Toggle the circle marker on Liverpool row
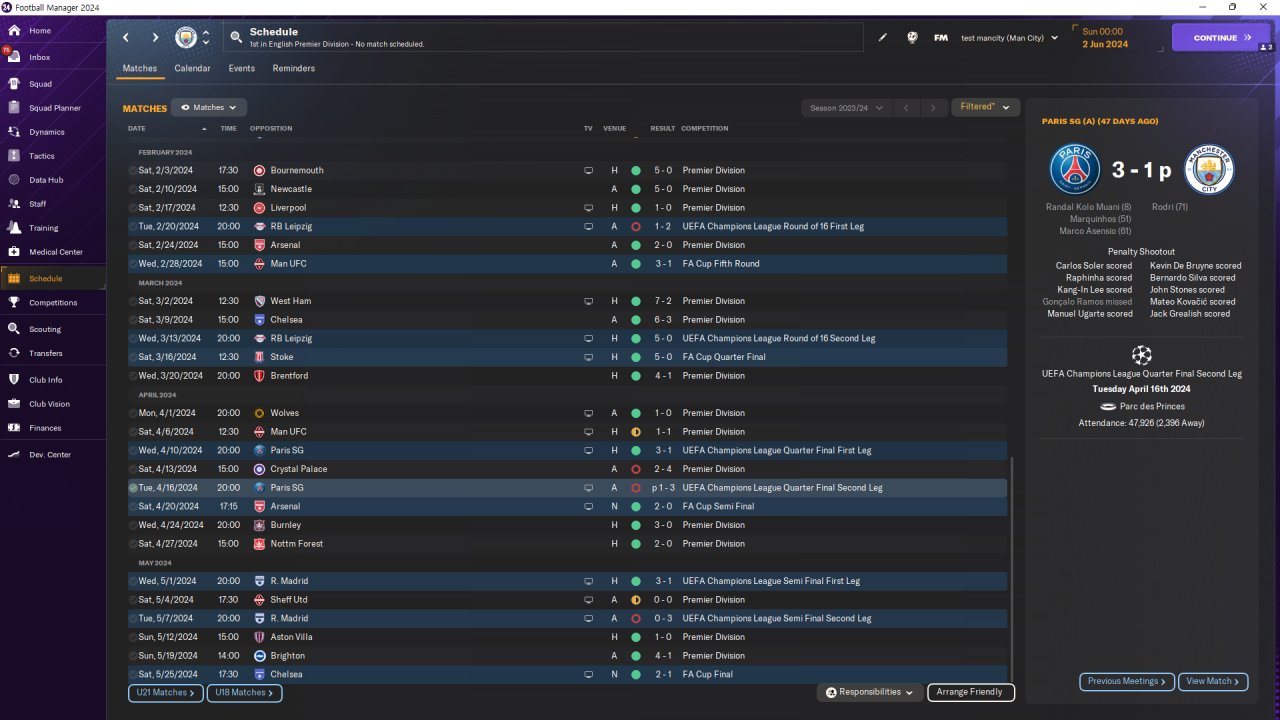Image resolution: width=1280 pixels, height=720 pixels. coord(133,208)
